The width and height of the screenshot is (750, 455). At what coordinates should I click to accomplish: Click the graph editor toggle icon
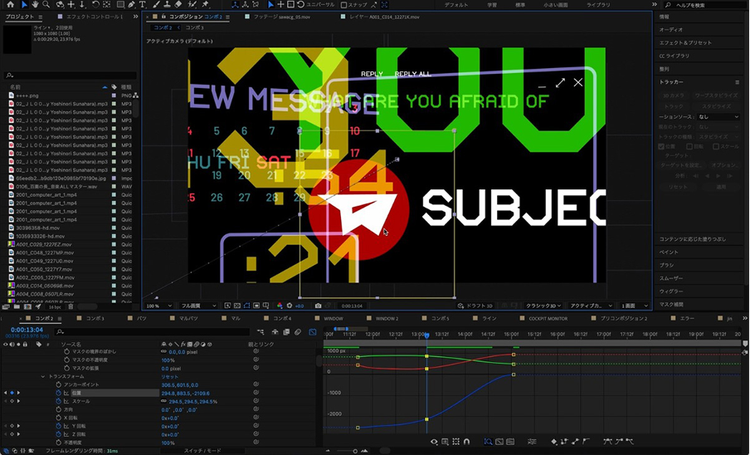coord(312,332)
